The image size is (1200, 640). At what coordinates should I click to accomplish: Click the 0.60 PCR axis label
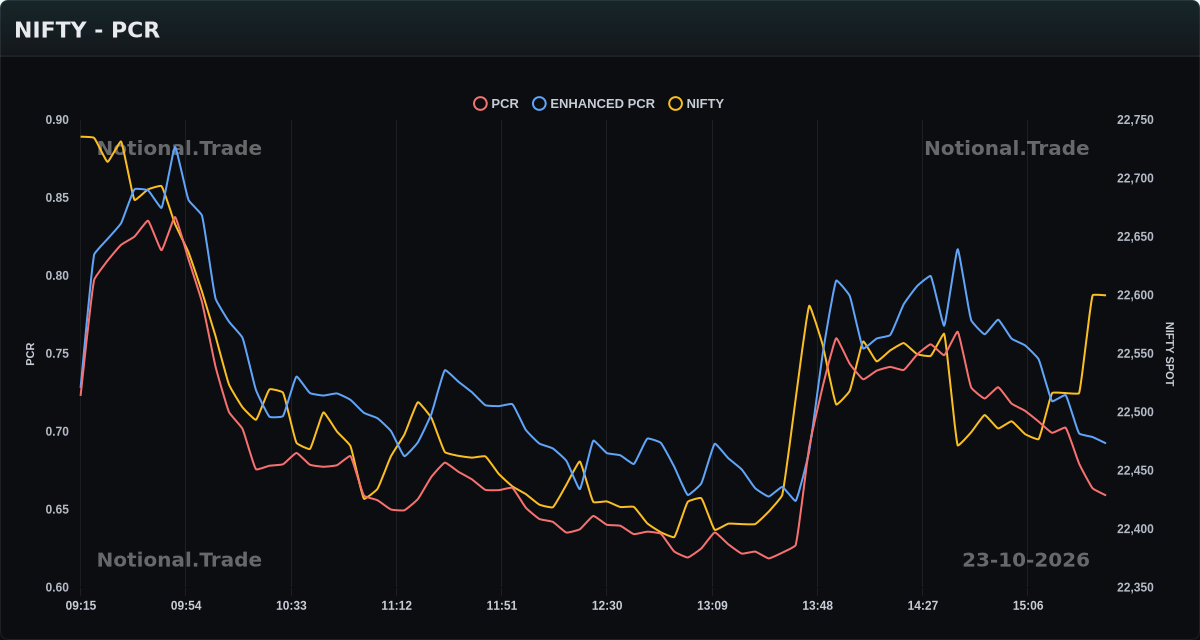57,588
